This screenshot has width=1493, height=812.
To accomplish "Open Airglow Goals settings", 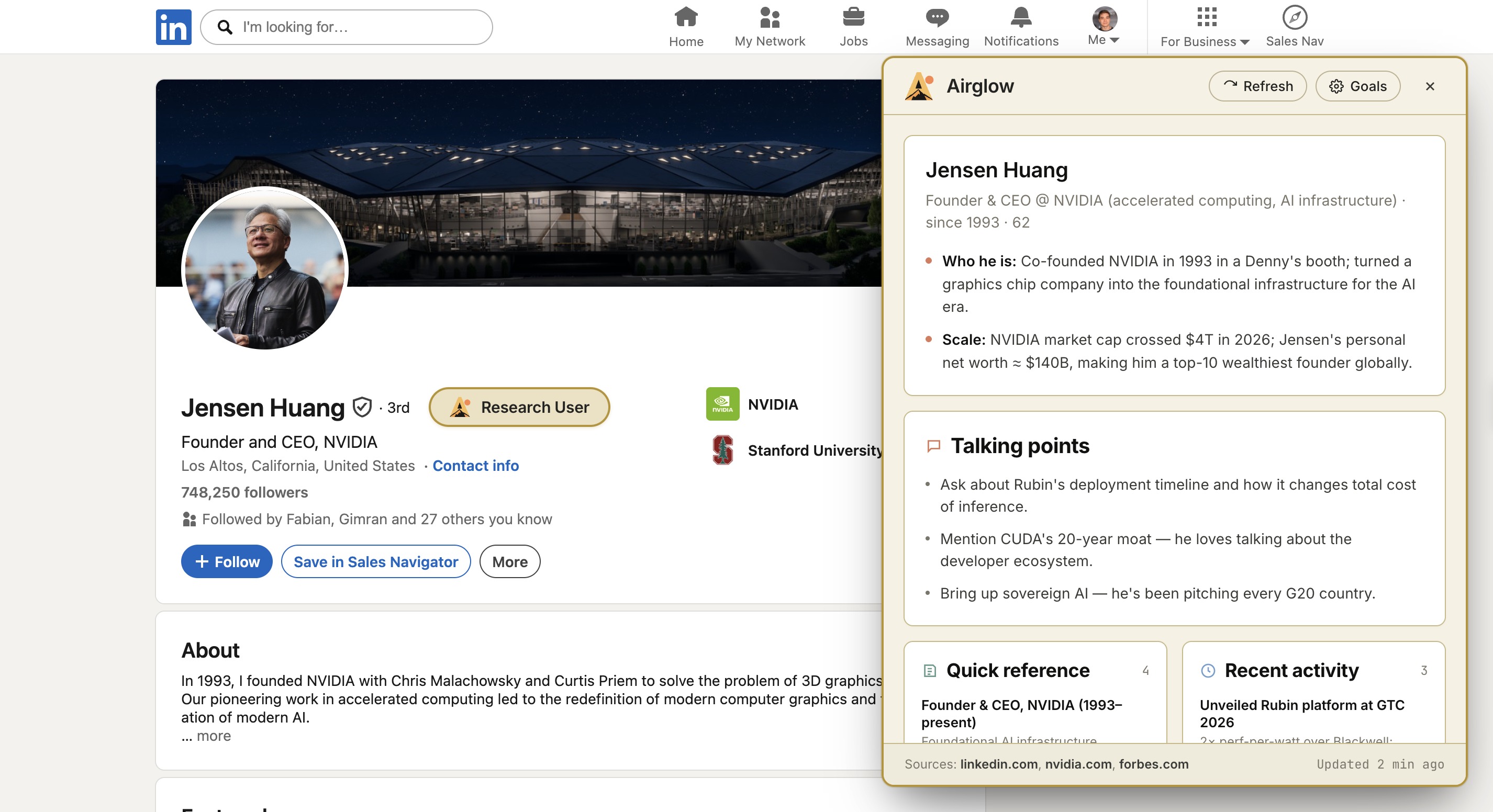I will (x=1357, y=86).
